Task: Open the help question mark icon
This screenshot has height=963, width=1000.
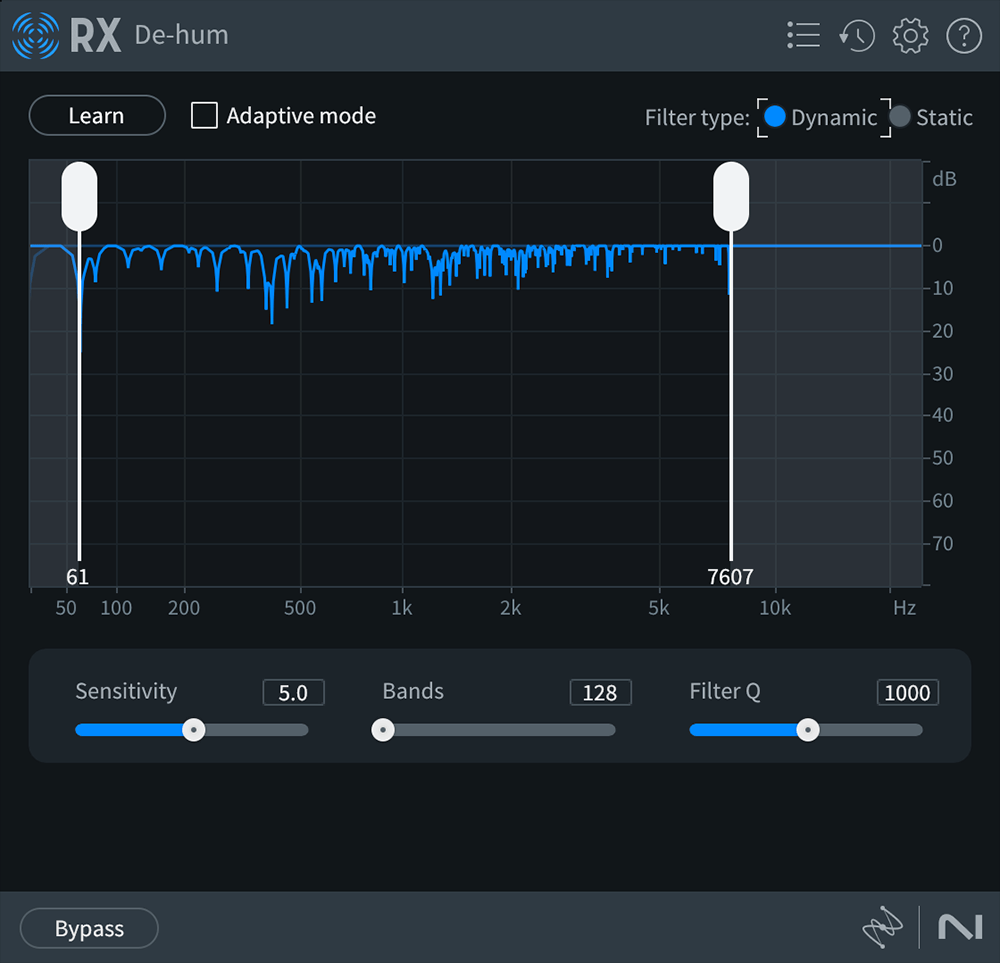Action: (x=962, y=35)
